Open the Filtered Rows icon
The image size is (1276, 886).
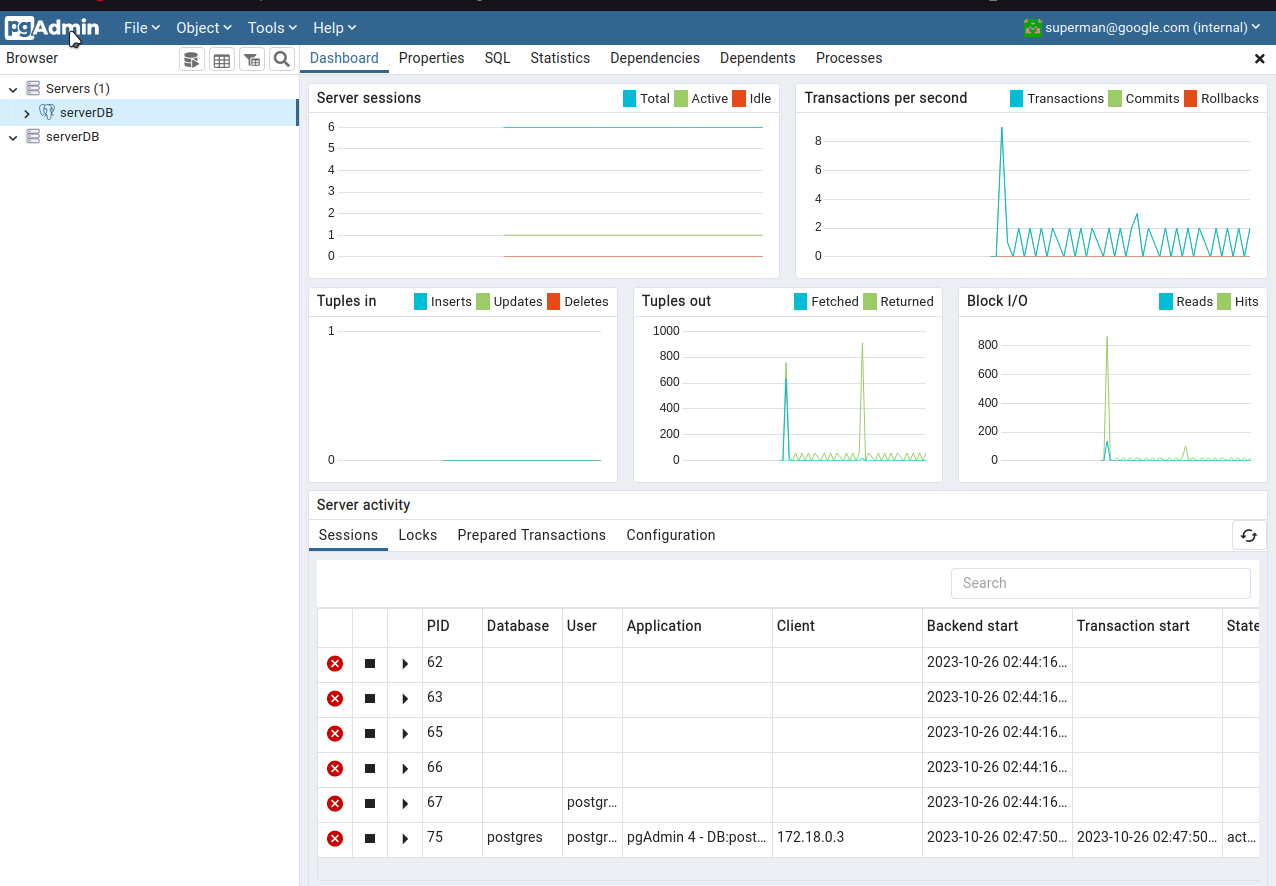coord(252,60)
